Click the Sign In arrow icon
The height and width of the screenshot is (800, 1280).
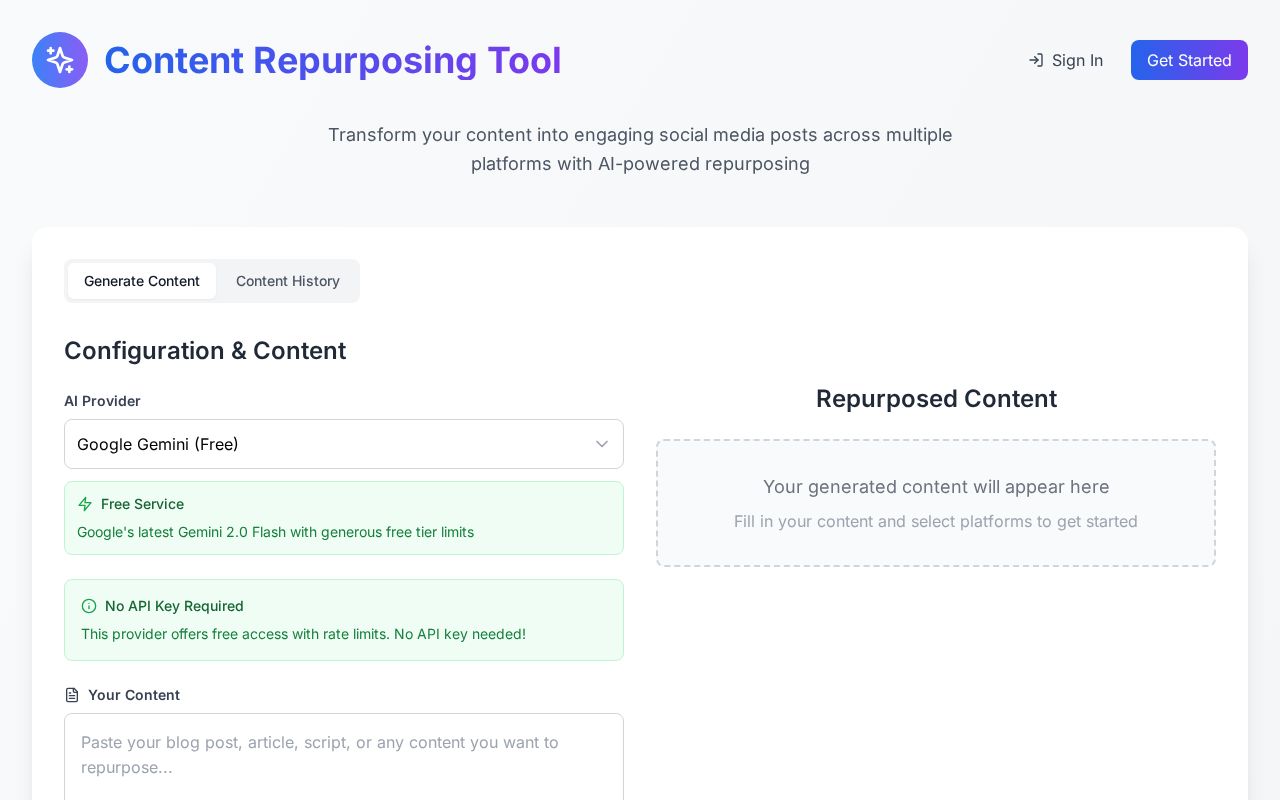point(1036,60)
